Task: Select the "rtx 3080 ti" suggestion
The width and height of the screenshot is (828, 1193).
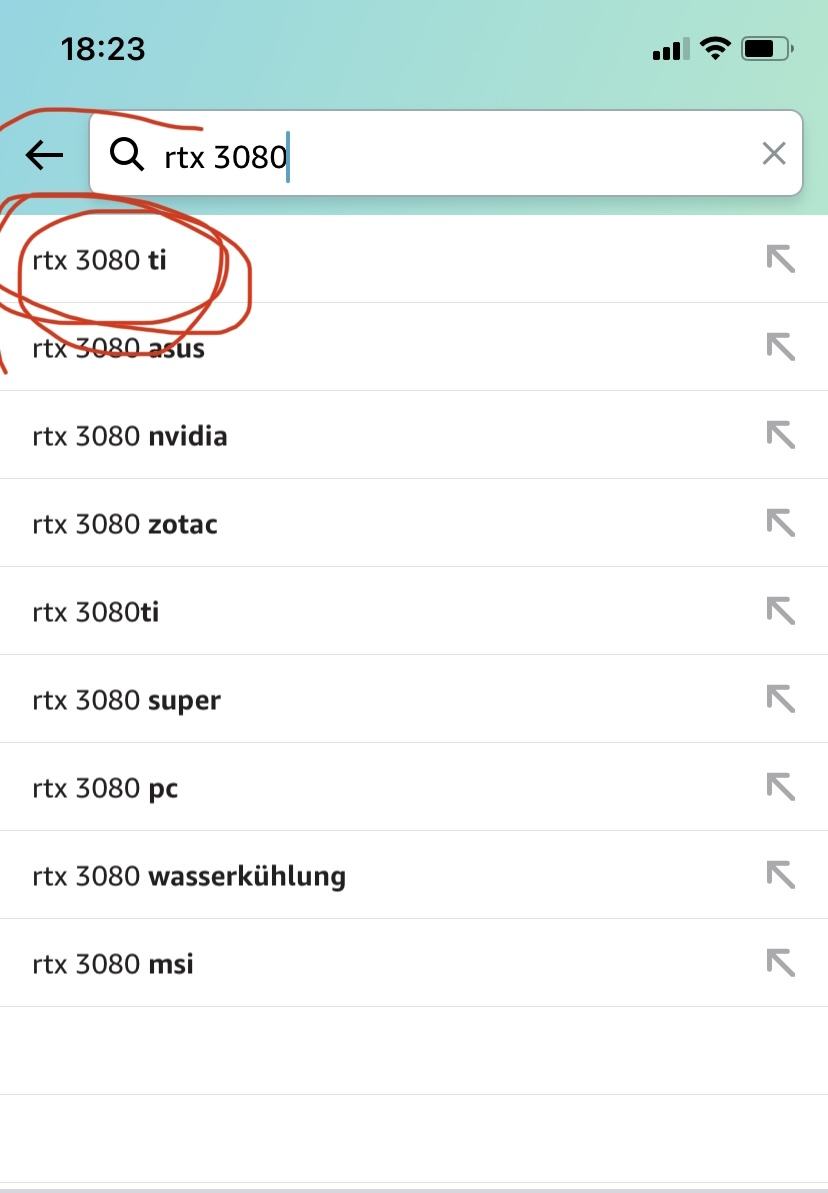Action: click(100, 261)
